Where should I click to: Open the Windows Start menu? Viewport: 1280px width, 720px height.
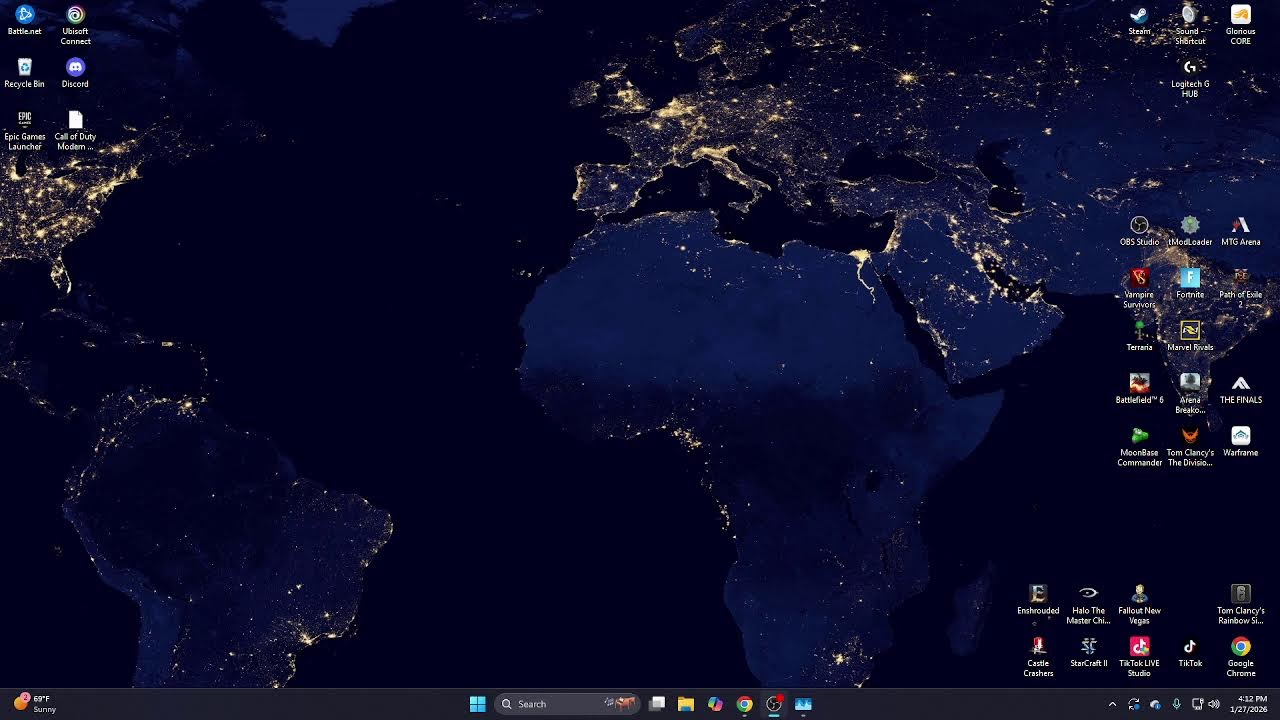point(477,704)
